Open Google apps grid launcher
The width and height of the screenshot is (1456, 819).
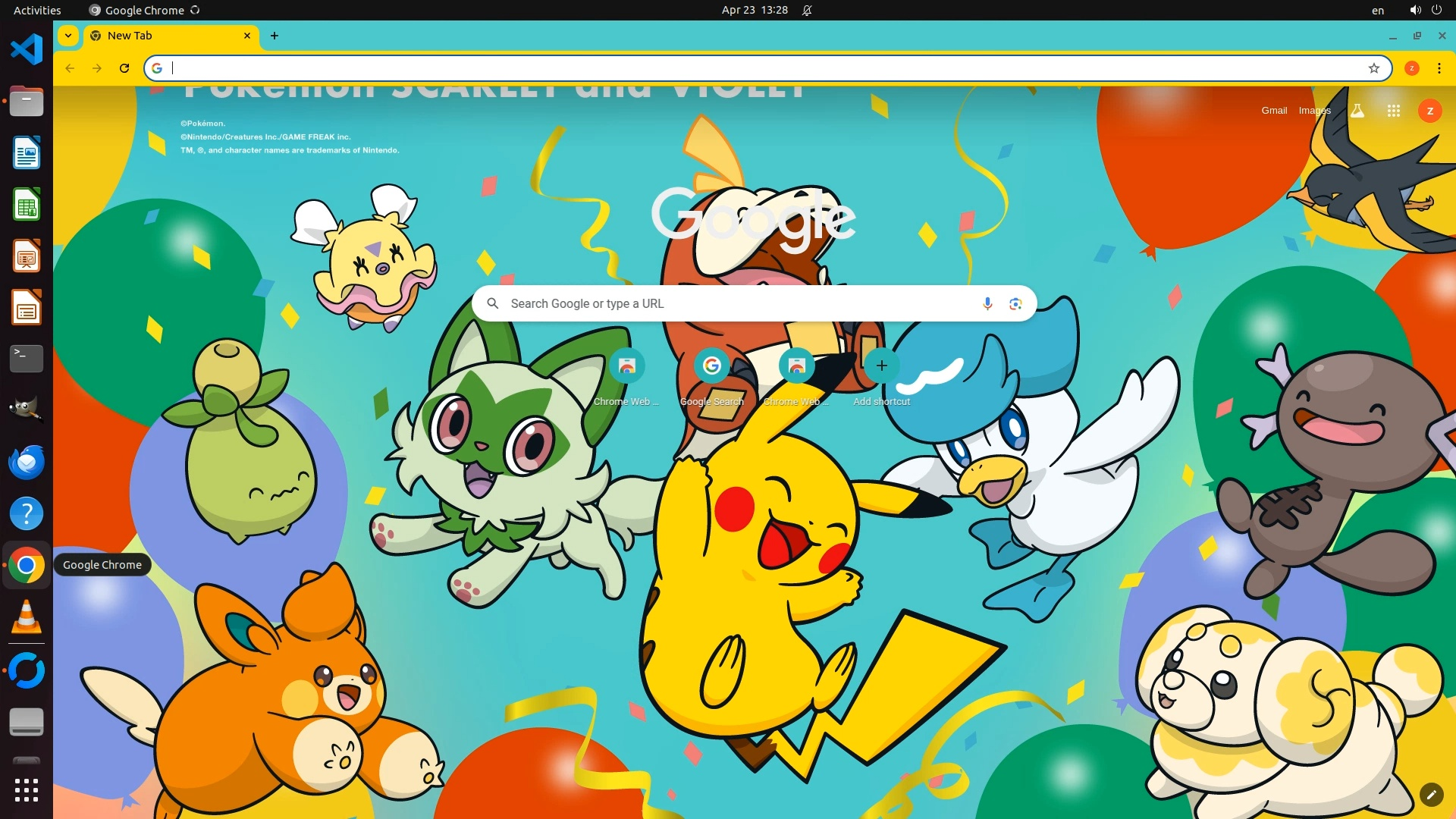(x=1393, y=111)
